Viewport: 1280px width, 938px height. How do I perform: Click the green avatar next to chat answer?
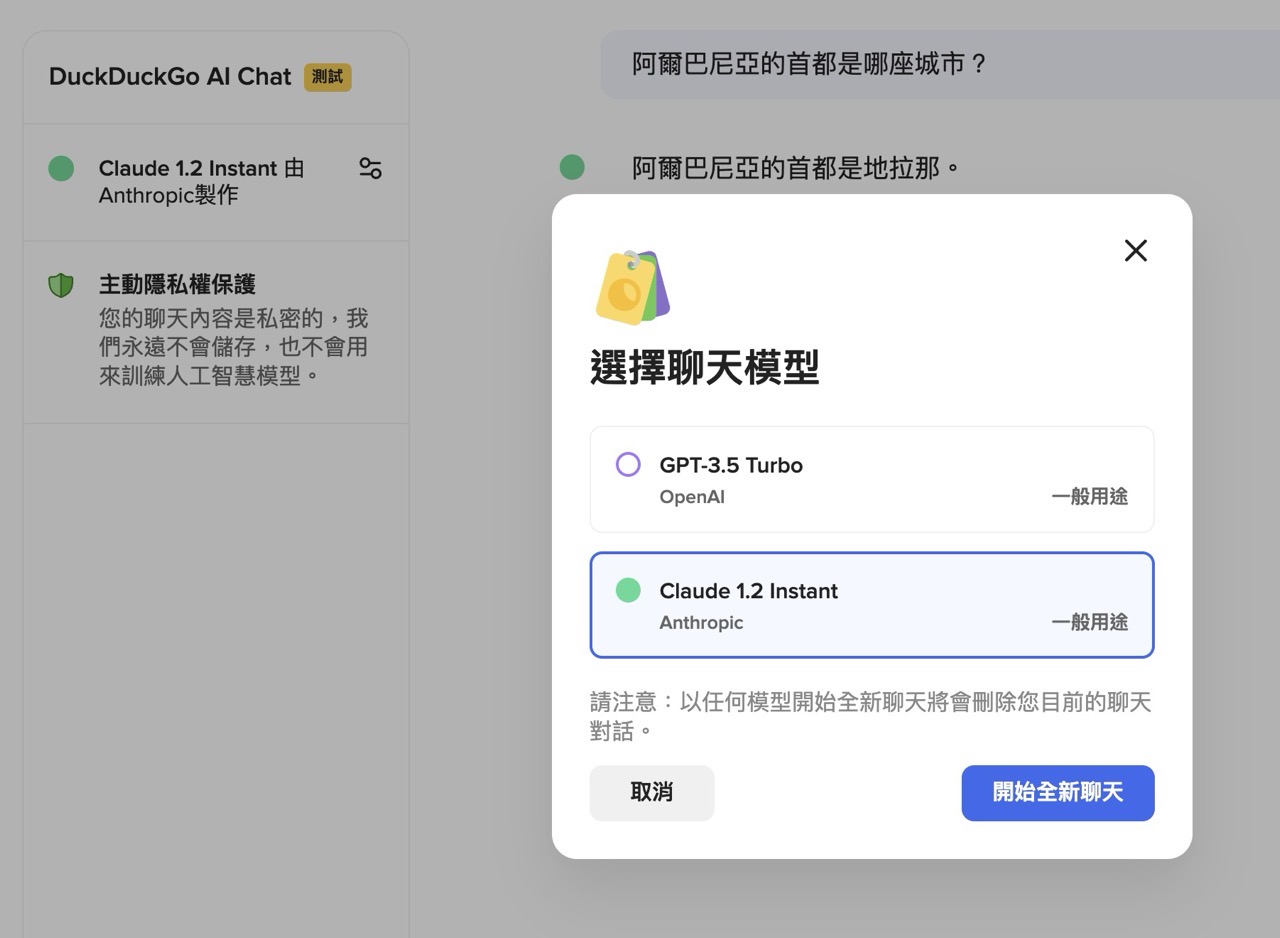pyautogui.click(x=572, y=167)
